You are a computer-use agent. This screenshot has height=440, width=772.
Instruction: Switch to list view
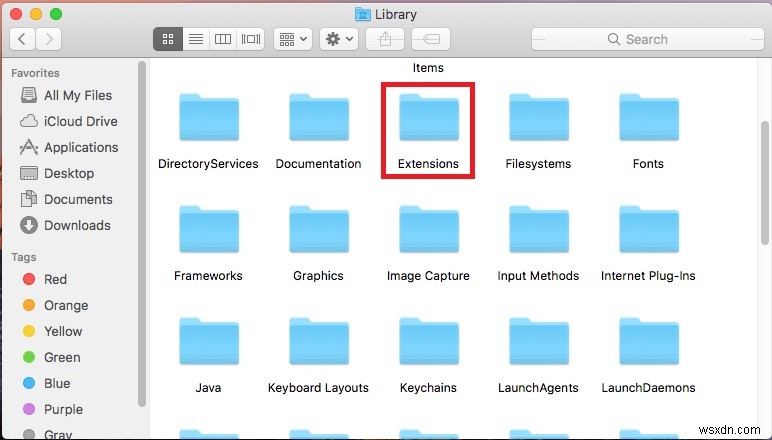pos(196,39)
